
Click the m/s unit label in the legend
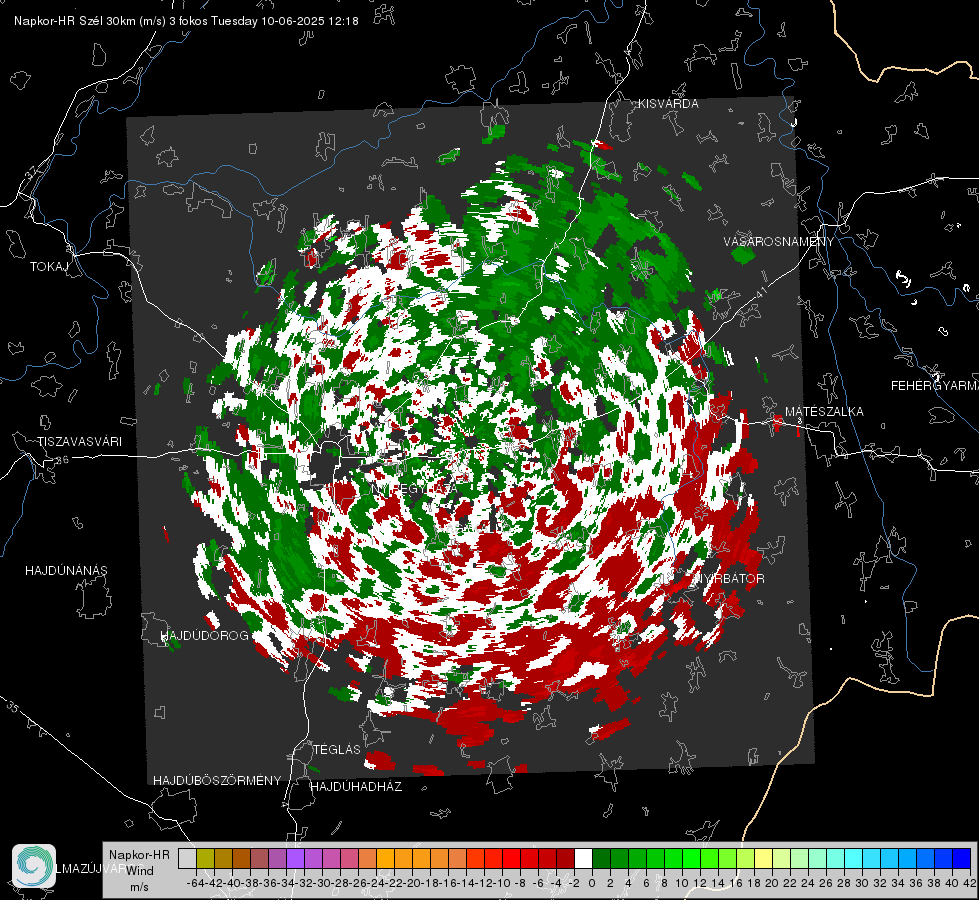pyautogui.click(x=139, y=887)
